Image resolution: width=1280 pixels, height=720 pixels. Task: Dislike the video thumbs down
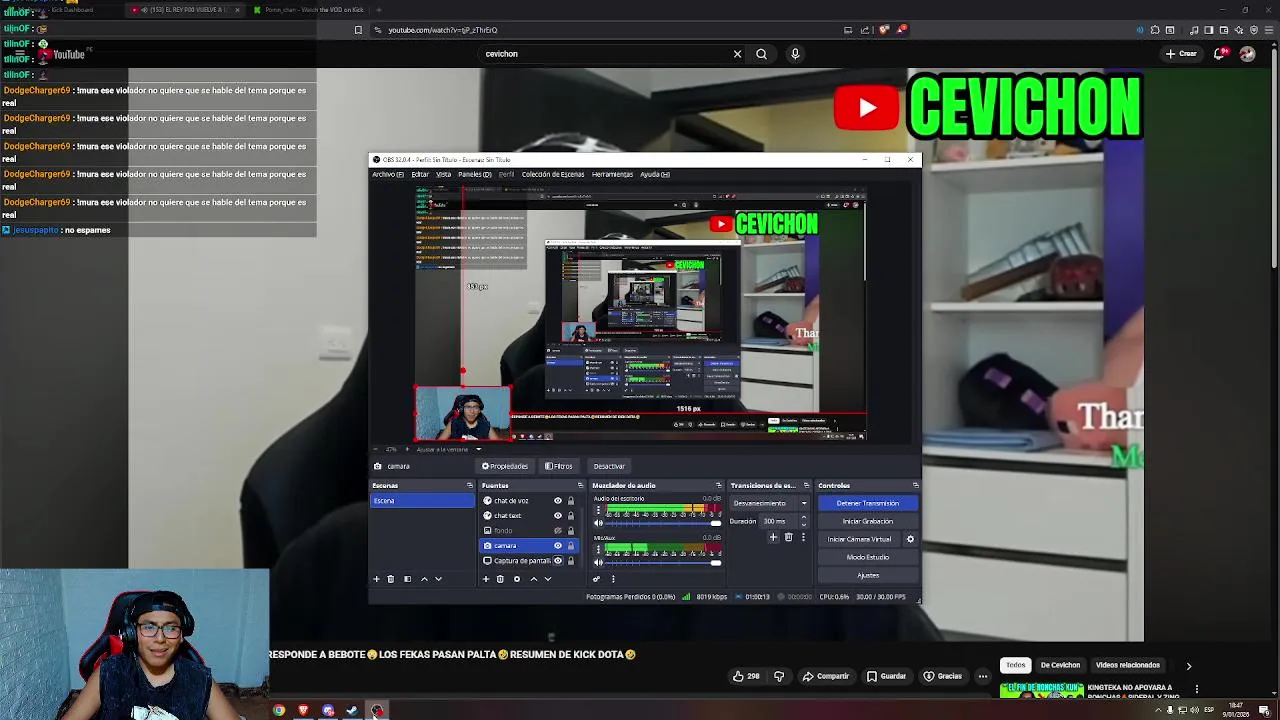[x=779, y=676]
